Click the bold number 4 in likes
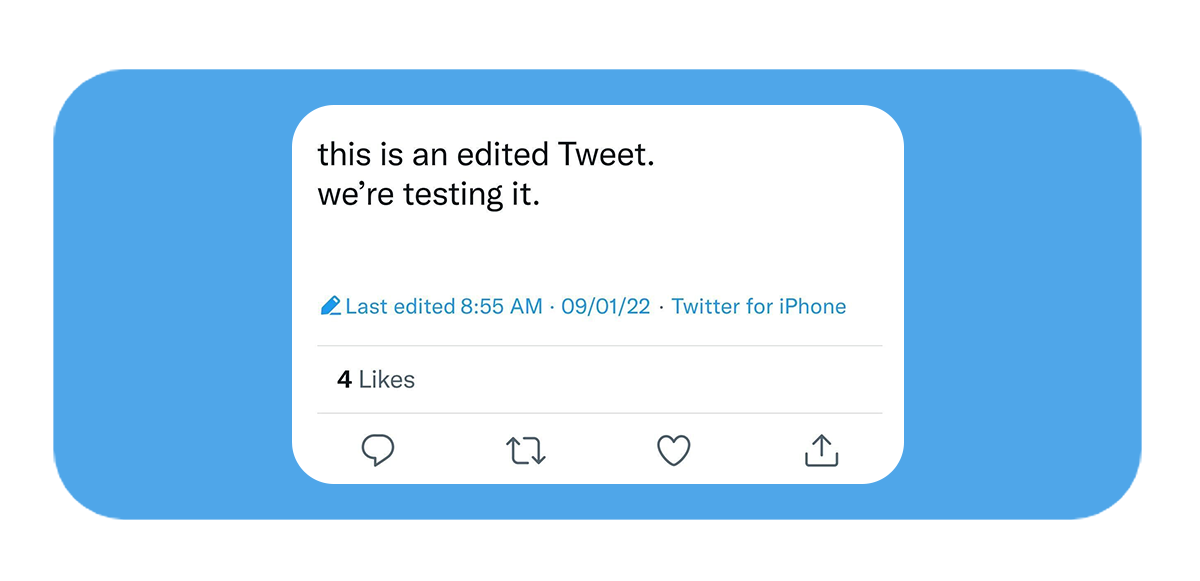 tap(344, 380)
